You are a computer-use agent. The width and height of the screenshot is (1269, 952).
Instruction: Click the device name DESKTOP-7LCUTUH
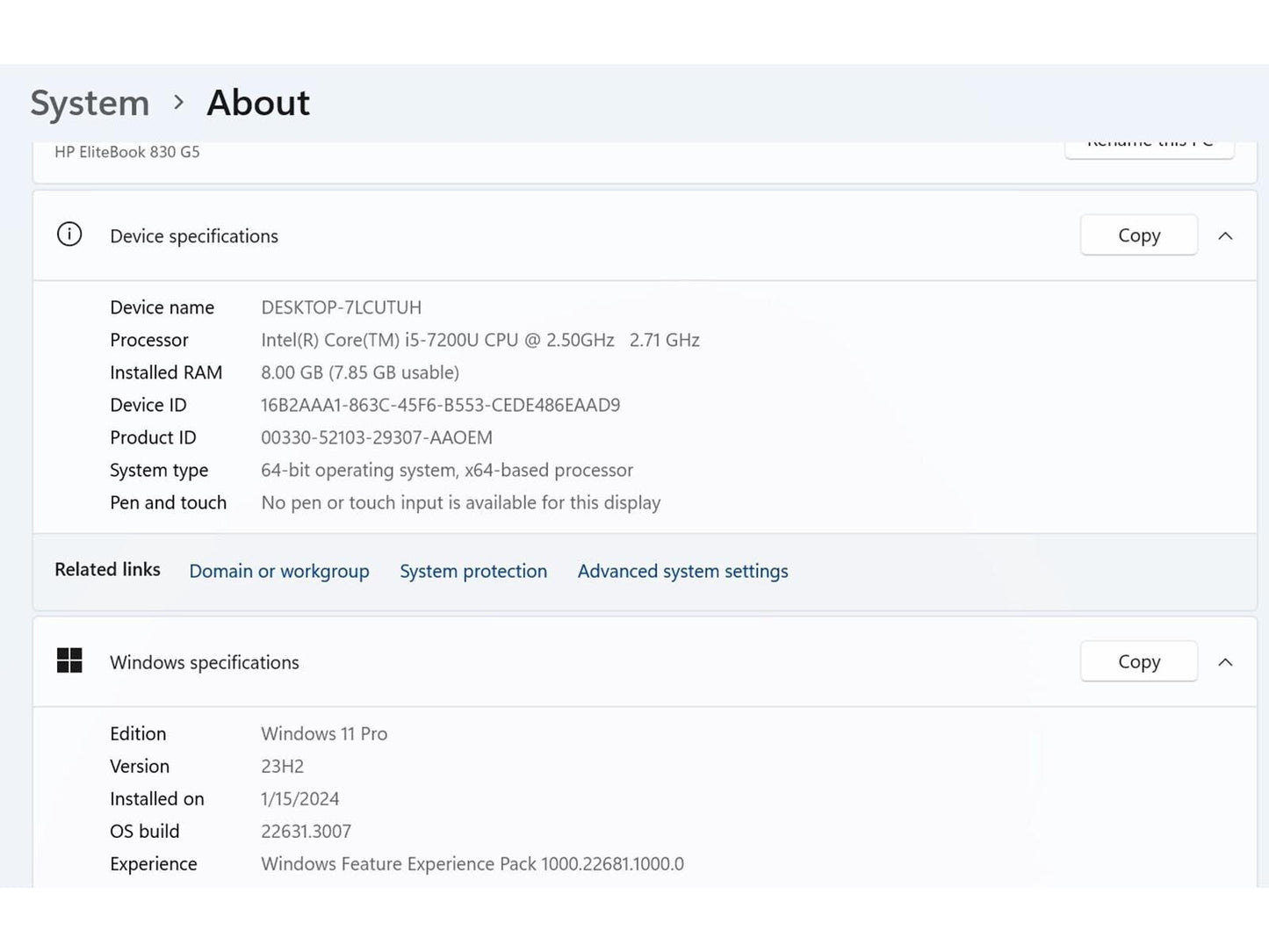(x=341, y=307)
